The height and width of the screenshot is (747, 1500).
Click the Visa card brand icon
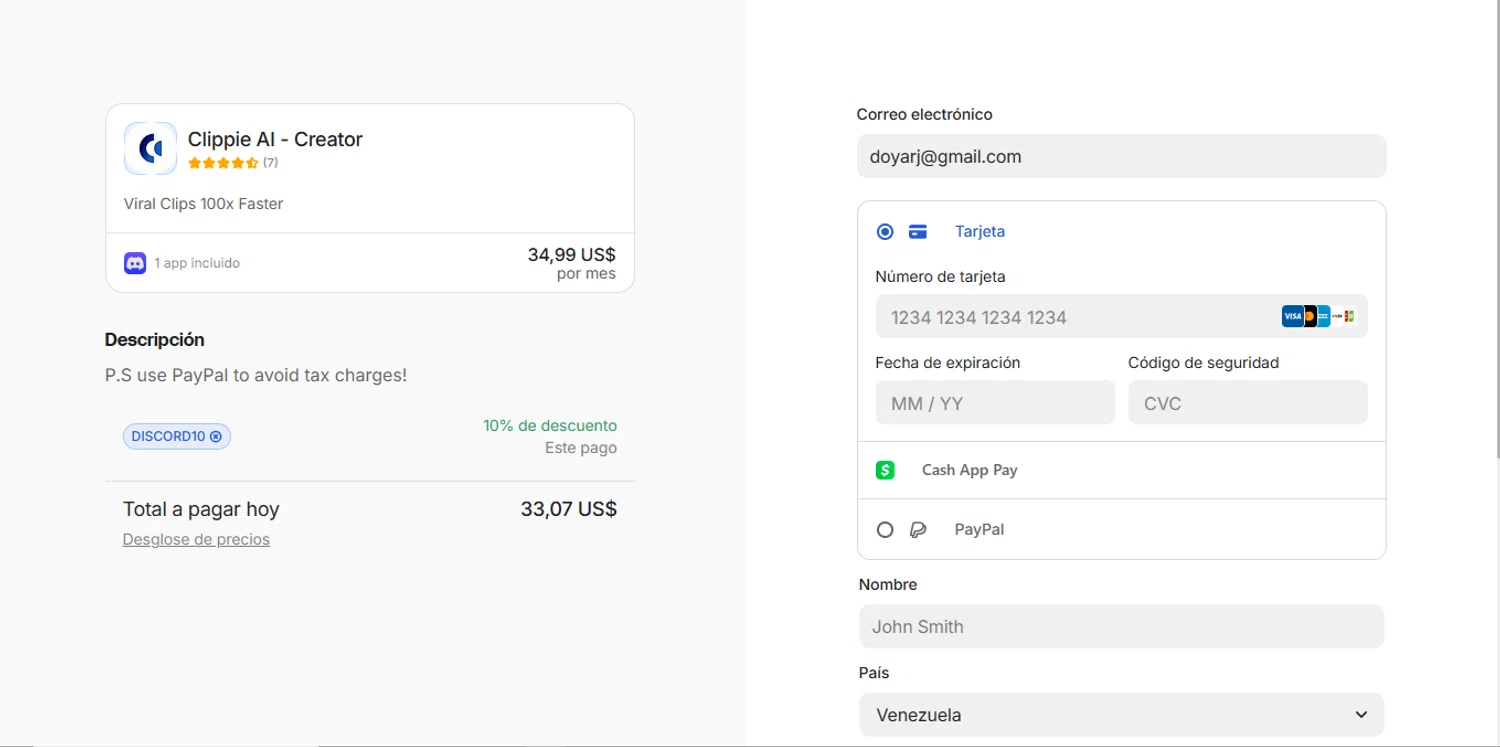pos(1292,317)
